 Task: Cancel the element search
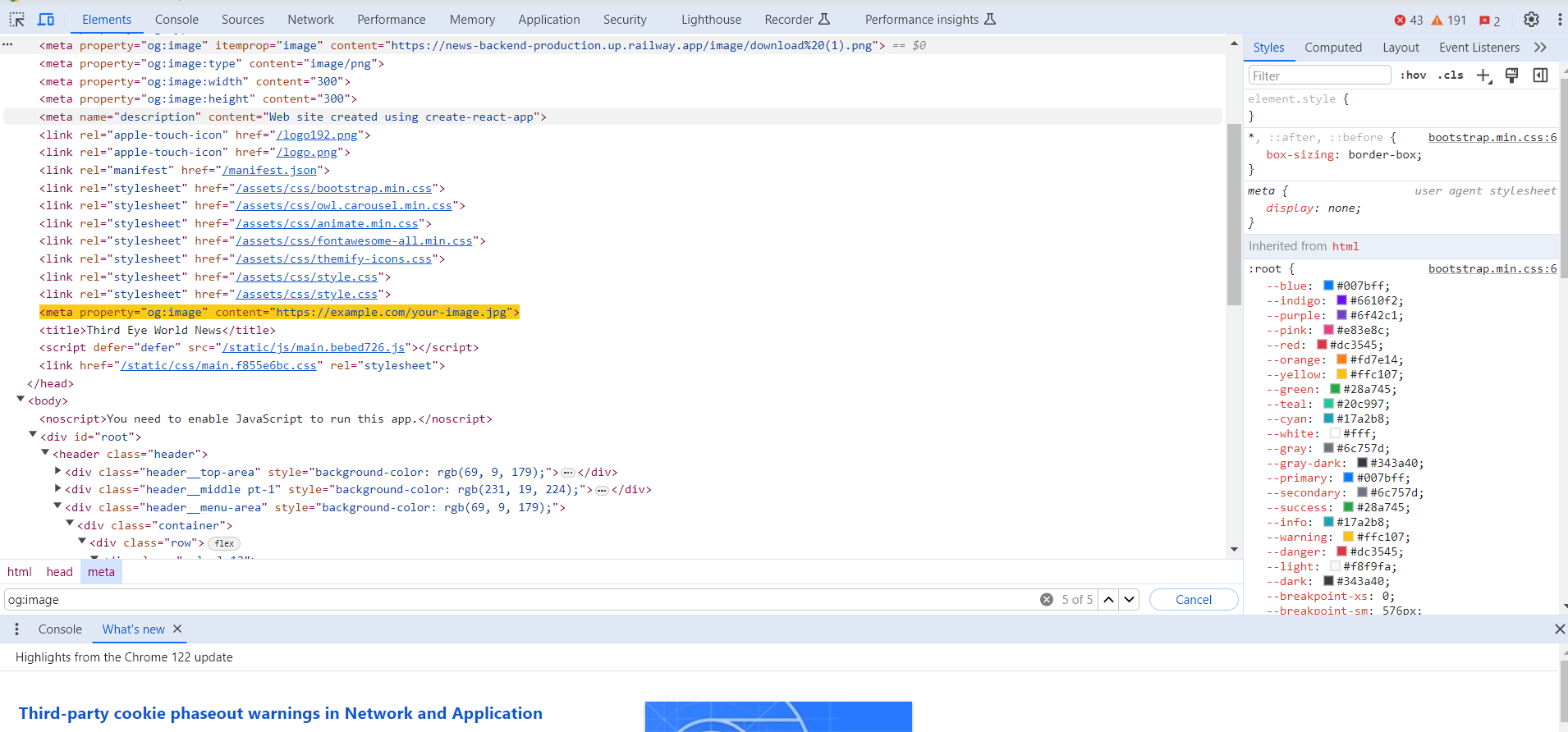click(1193, 600)
